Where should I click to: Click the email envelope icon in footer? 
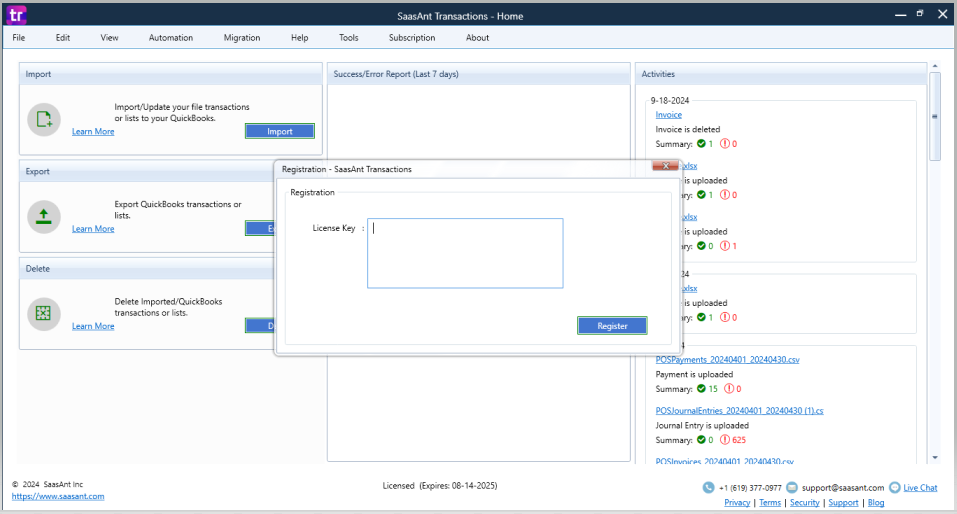[x=792, y=487]
